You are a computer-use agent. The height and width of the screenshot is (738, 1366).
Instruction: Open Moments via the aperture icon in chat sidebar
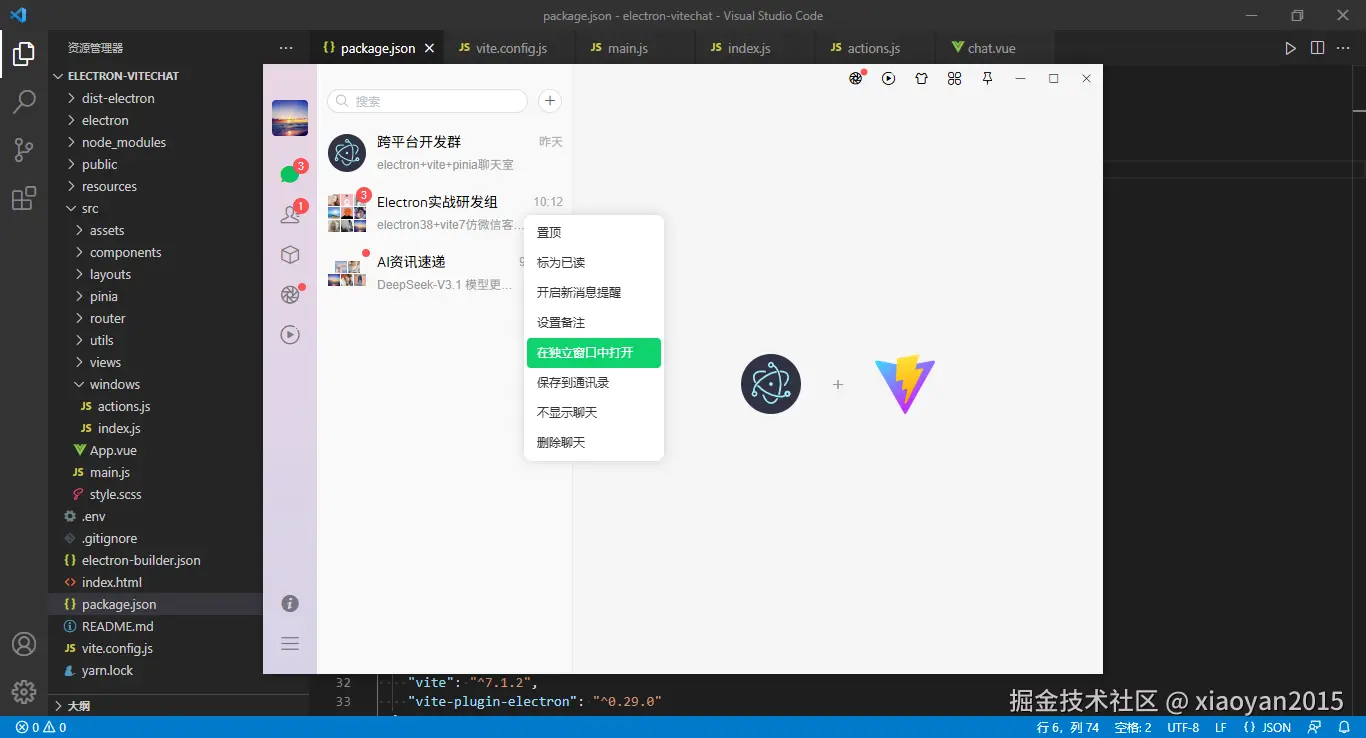(x=290, y=294)
